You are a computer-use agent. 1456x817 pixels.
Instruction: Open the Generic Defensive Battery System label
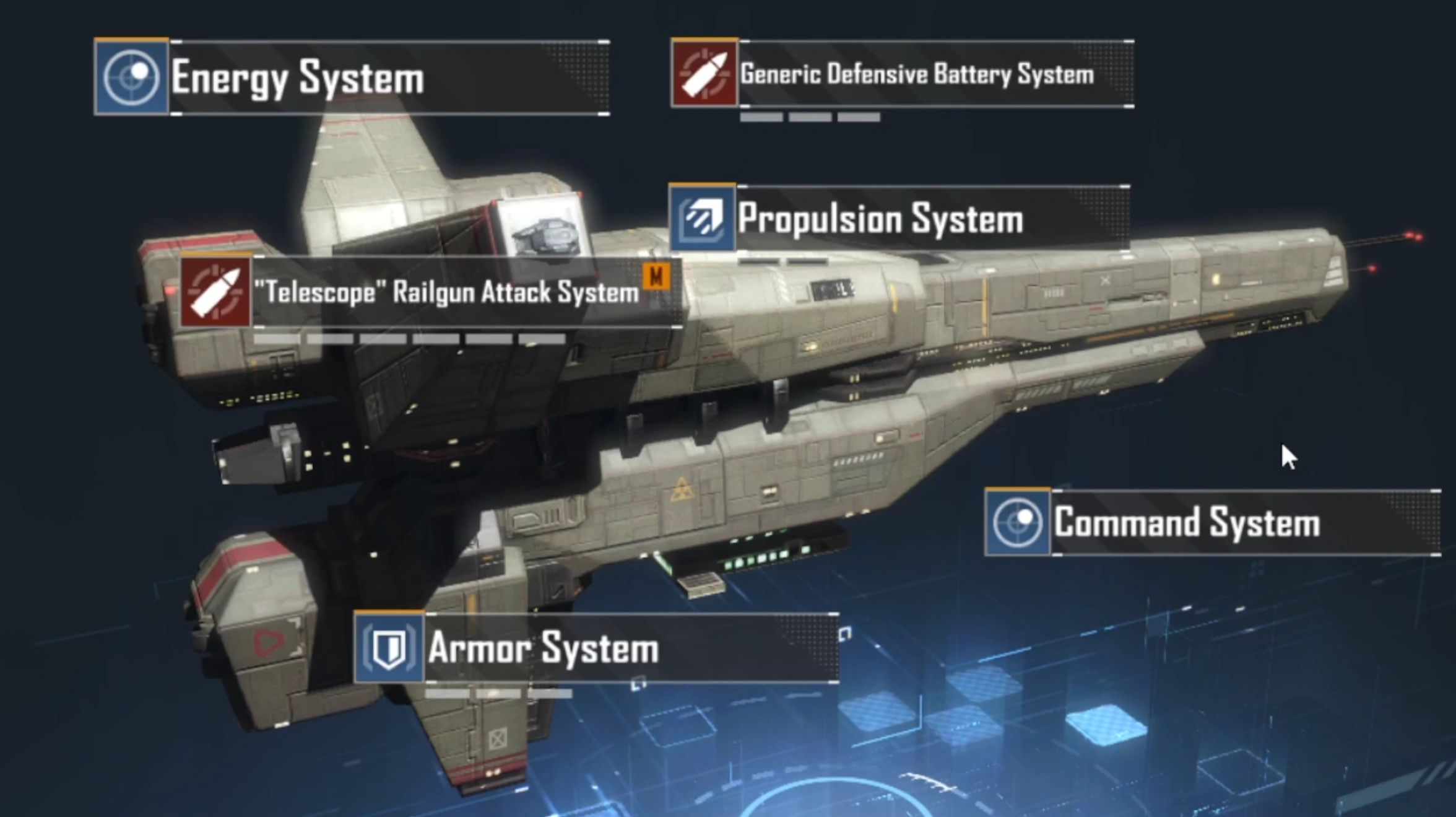tap(917, 74)
